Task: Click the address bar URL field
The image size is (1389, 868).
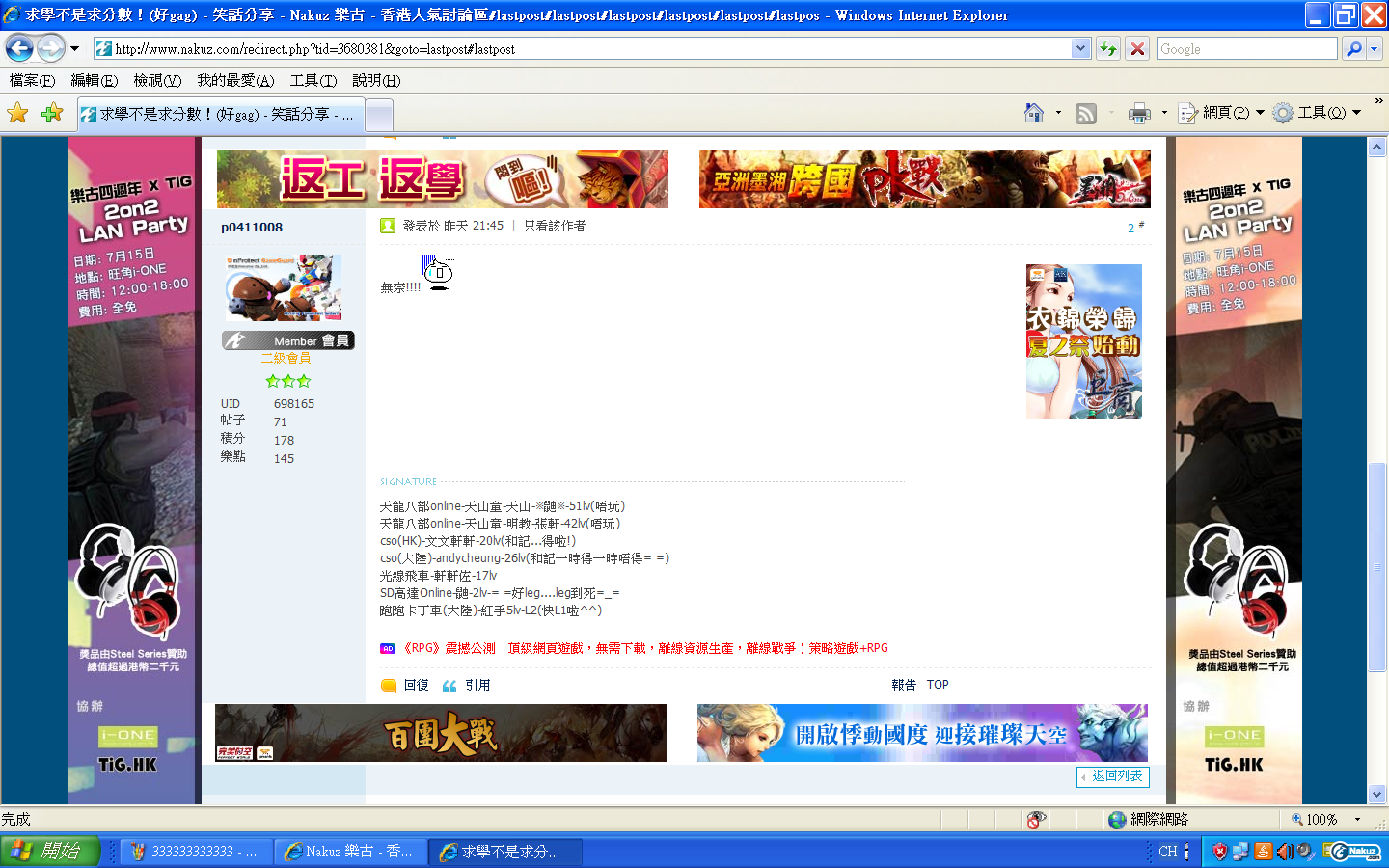Action: pos(584,48)
